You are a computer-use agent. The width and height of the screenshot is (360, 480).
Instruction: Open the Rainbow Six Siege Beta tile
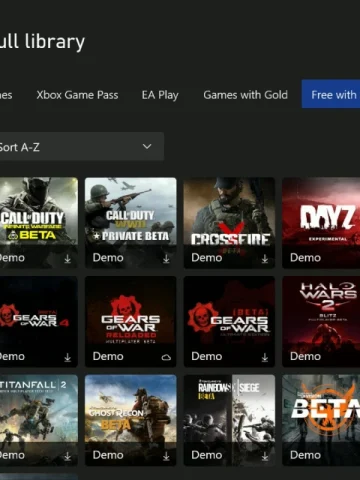click(x=229, y=420)
